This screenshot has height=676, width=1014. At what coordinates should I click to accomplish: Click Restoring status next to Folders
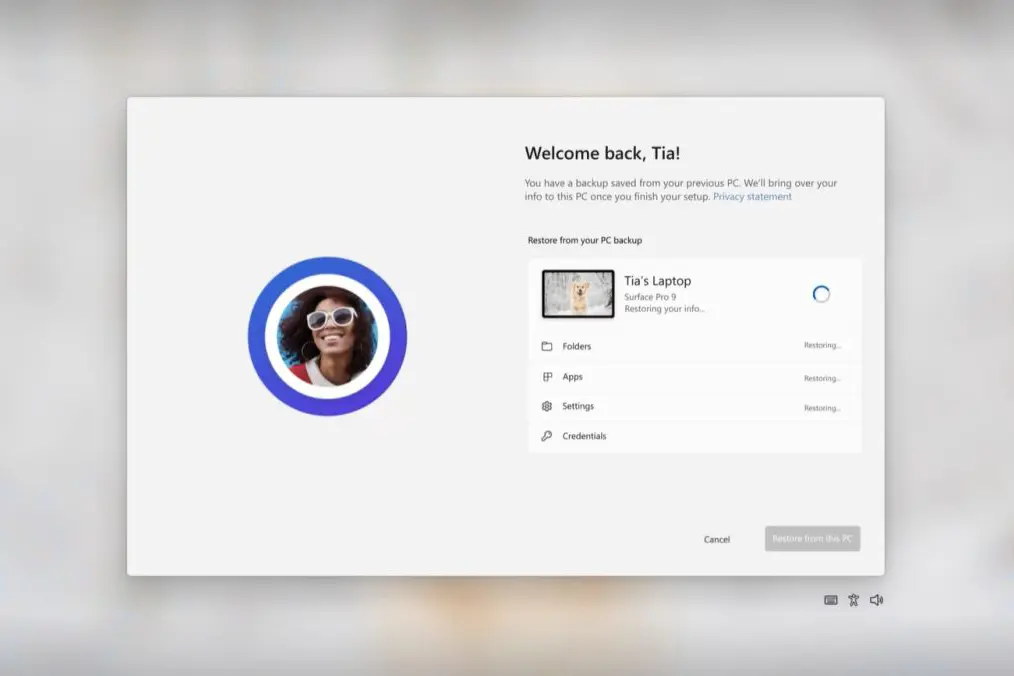point(823,345)
